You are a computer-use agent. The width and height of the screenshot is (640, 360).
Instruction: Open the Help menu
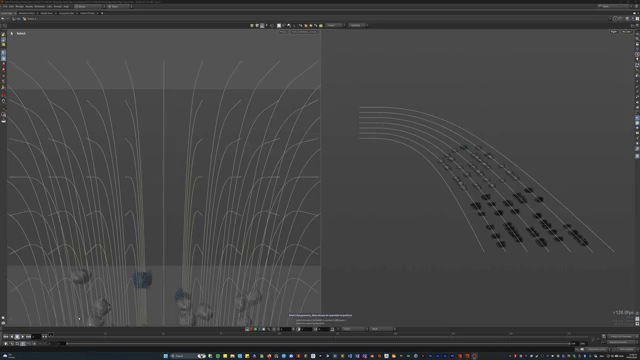tap(66, 7)
